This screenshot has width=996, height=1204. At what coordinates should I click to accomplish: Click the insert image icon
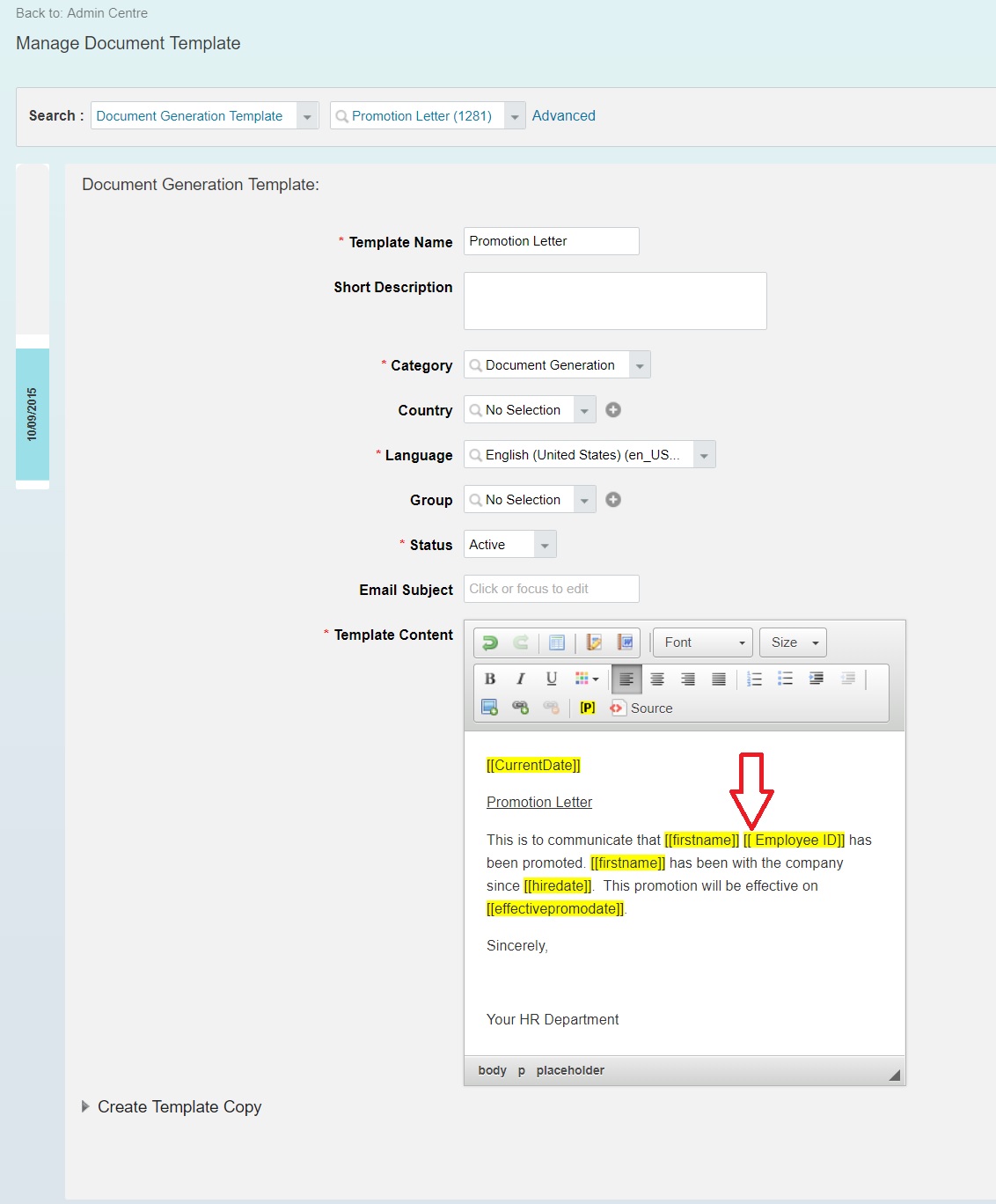[490, 708]
